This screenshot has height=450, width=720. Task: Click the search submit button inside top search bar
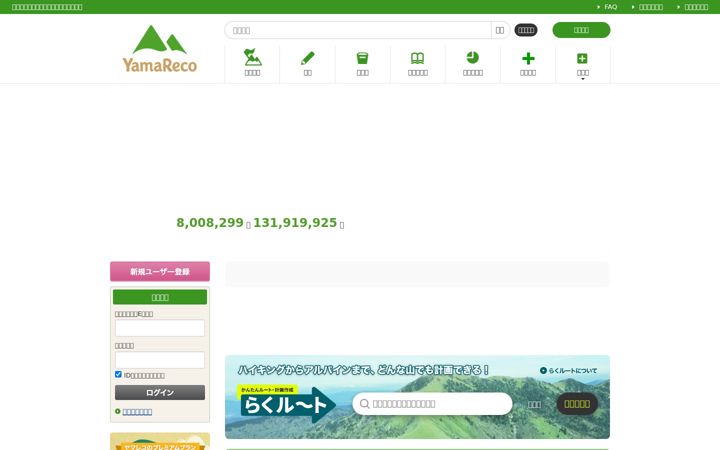(x=500, y=30)
